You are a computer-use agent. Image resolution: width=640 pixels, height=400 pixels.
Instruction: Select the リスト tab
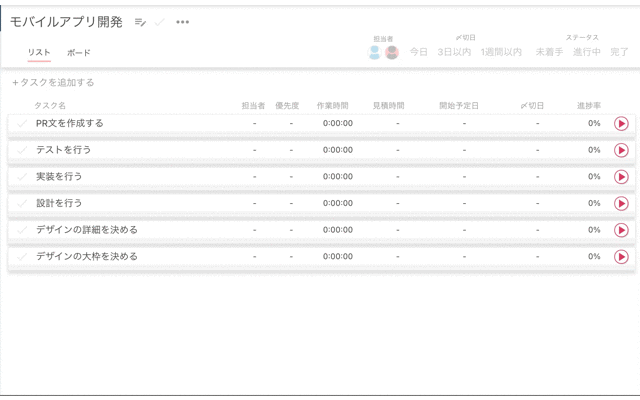point(39,53)
